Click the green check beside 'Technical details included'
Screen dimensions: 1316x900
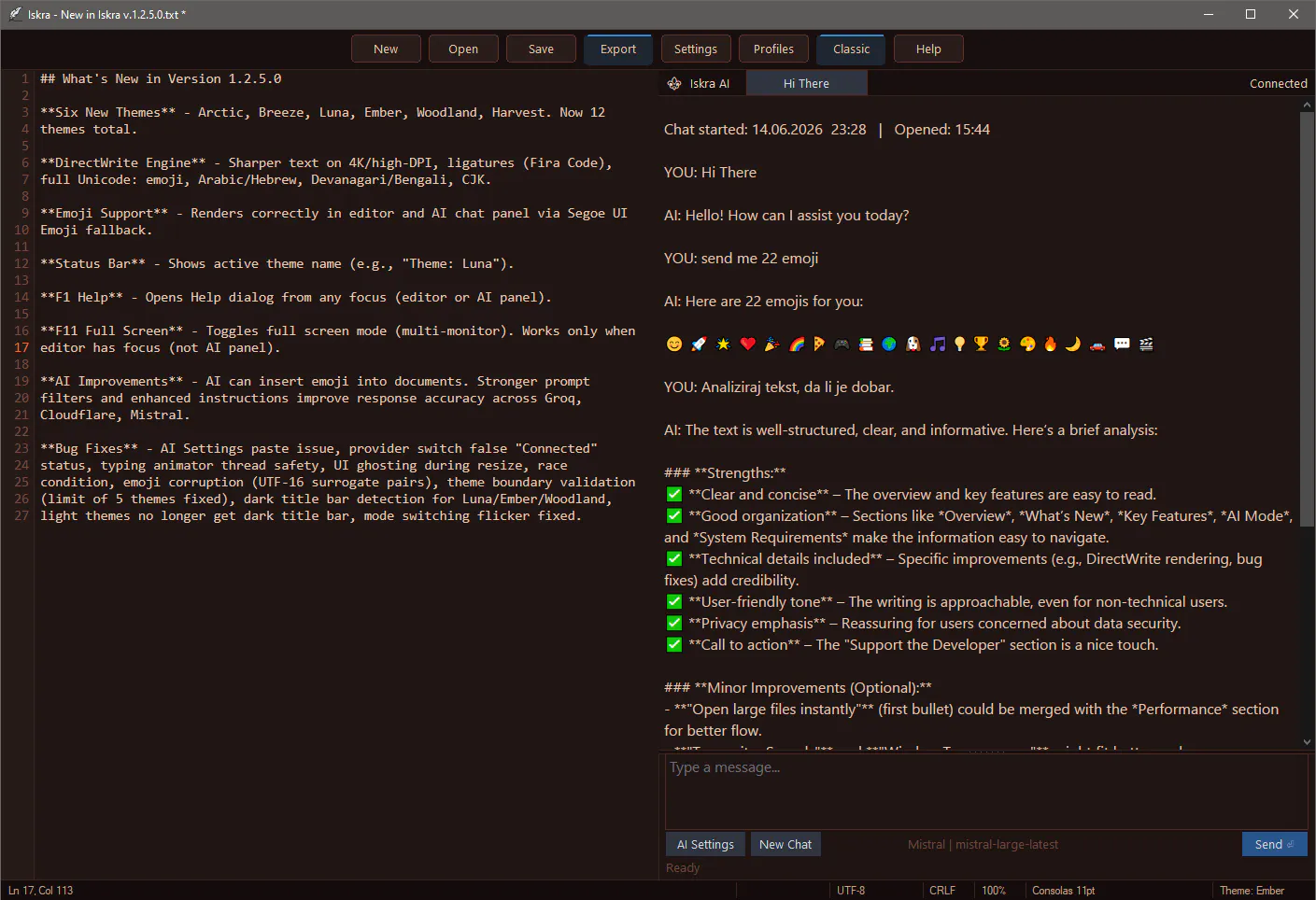pos(674,558)
